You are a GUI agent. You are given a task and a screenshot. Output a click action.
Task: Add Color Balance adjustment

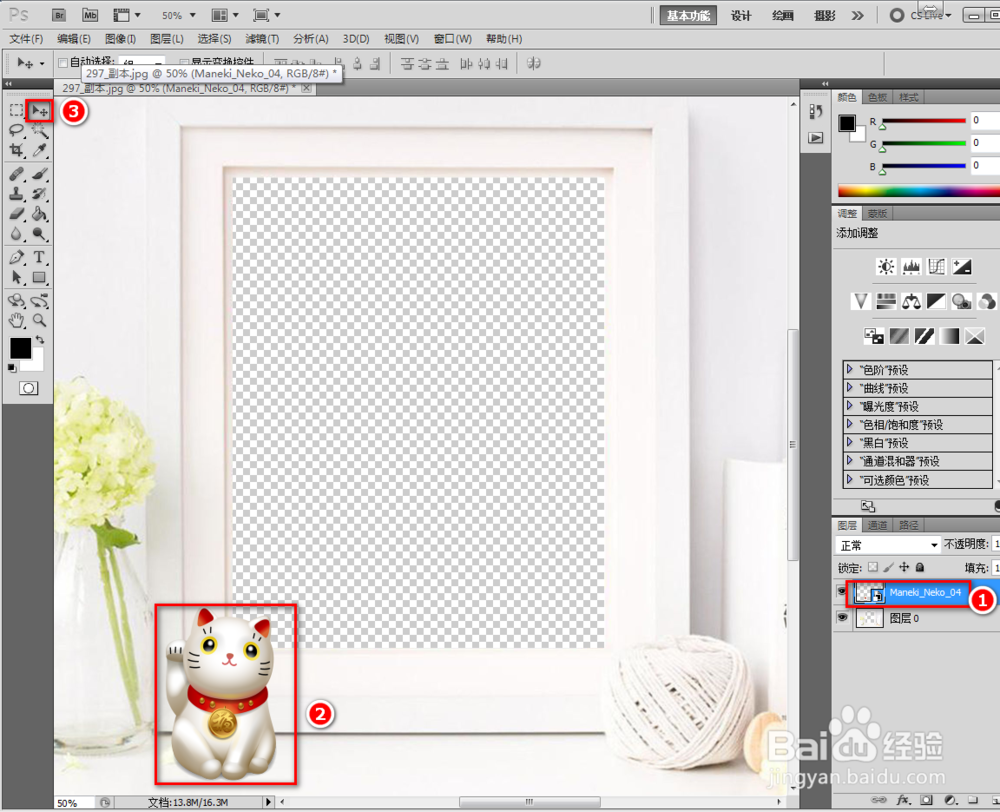coord(911,301)
